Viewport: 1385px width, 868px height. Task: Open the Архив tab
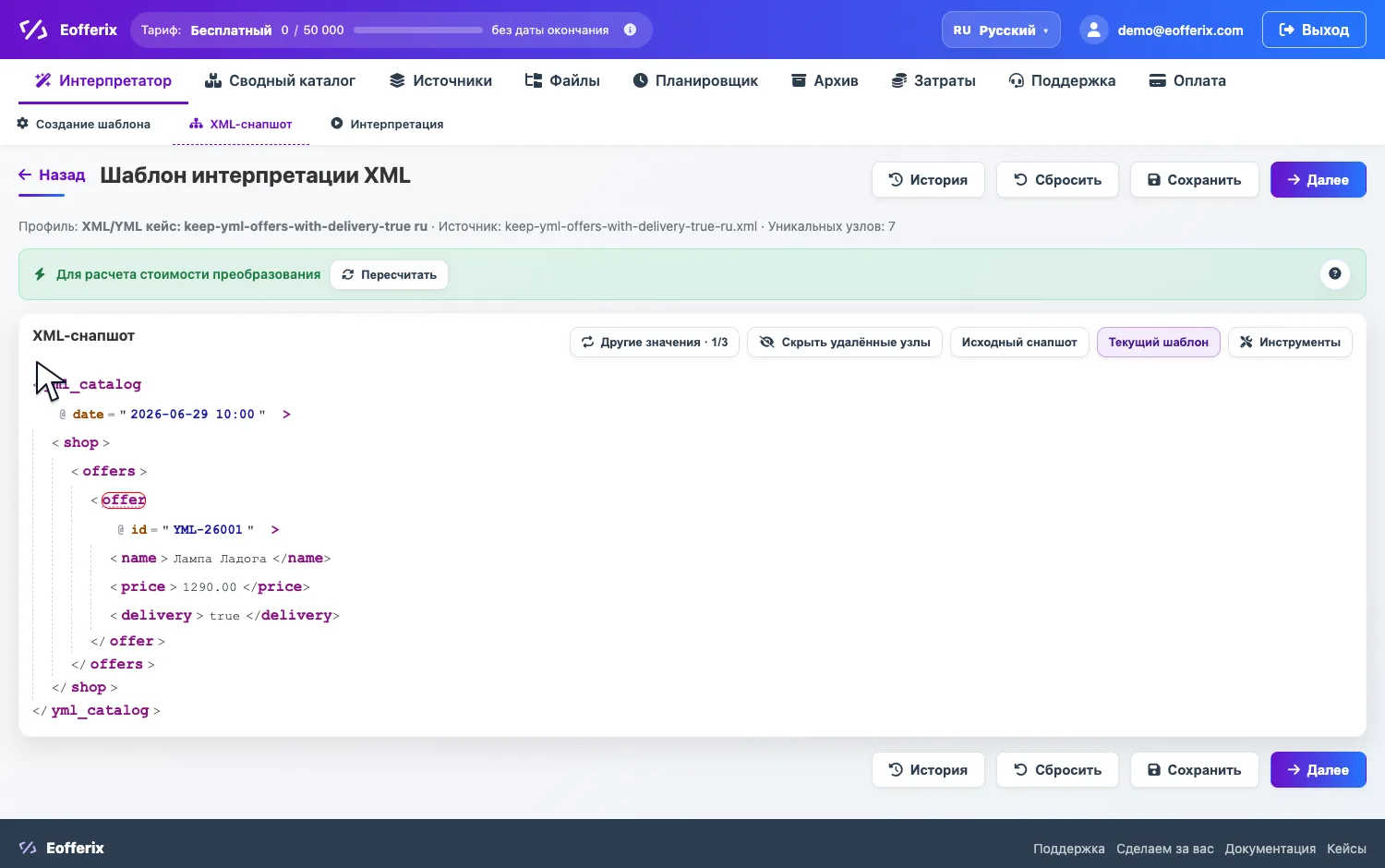click(x=825, y=80)
